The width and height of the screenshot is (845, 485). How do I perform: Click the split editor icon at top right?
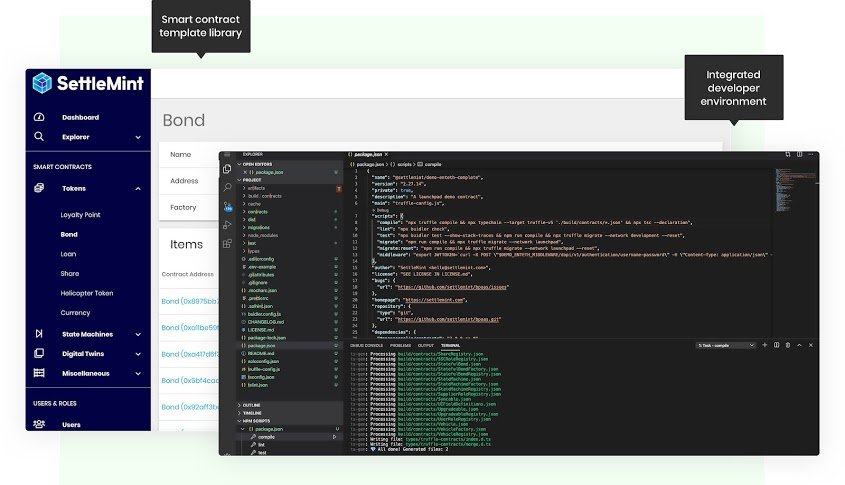coord(799,155)
